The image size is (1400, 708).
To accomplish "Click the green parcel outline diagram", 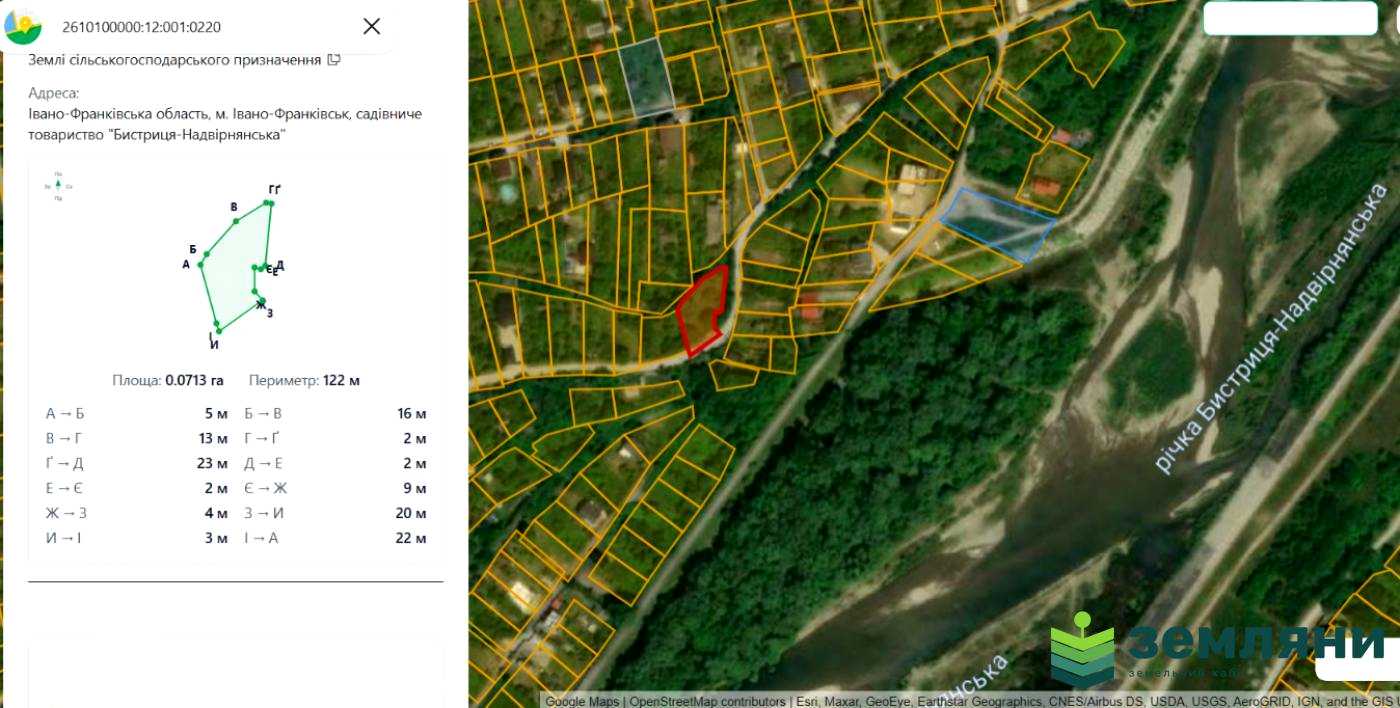I will tap(237, 267).
